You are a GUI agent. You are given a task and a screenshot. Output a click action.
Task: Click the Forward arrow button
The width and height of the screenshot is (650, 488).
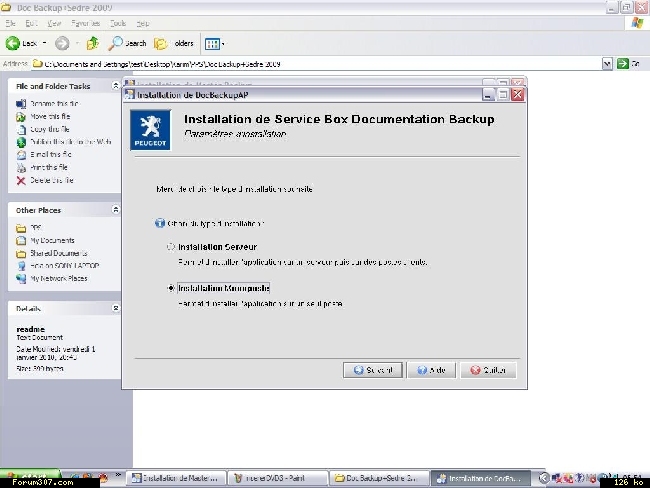tap(62, 43)
